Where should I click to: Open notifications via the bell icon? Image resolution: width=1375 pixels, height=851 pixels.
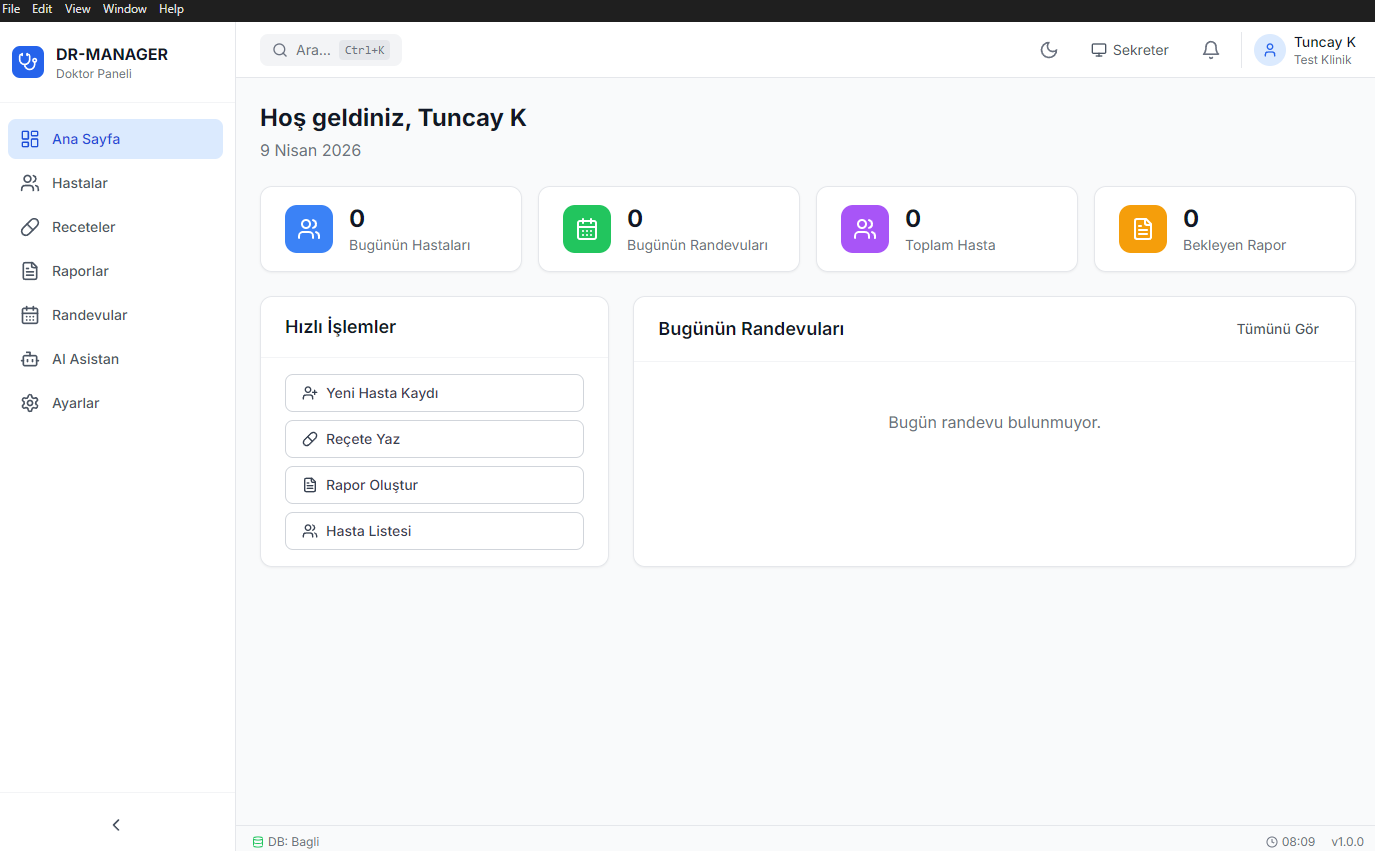click(x=1210, y=49)
